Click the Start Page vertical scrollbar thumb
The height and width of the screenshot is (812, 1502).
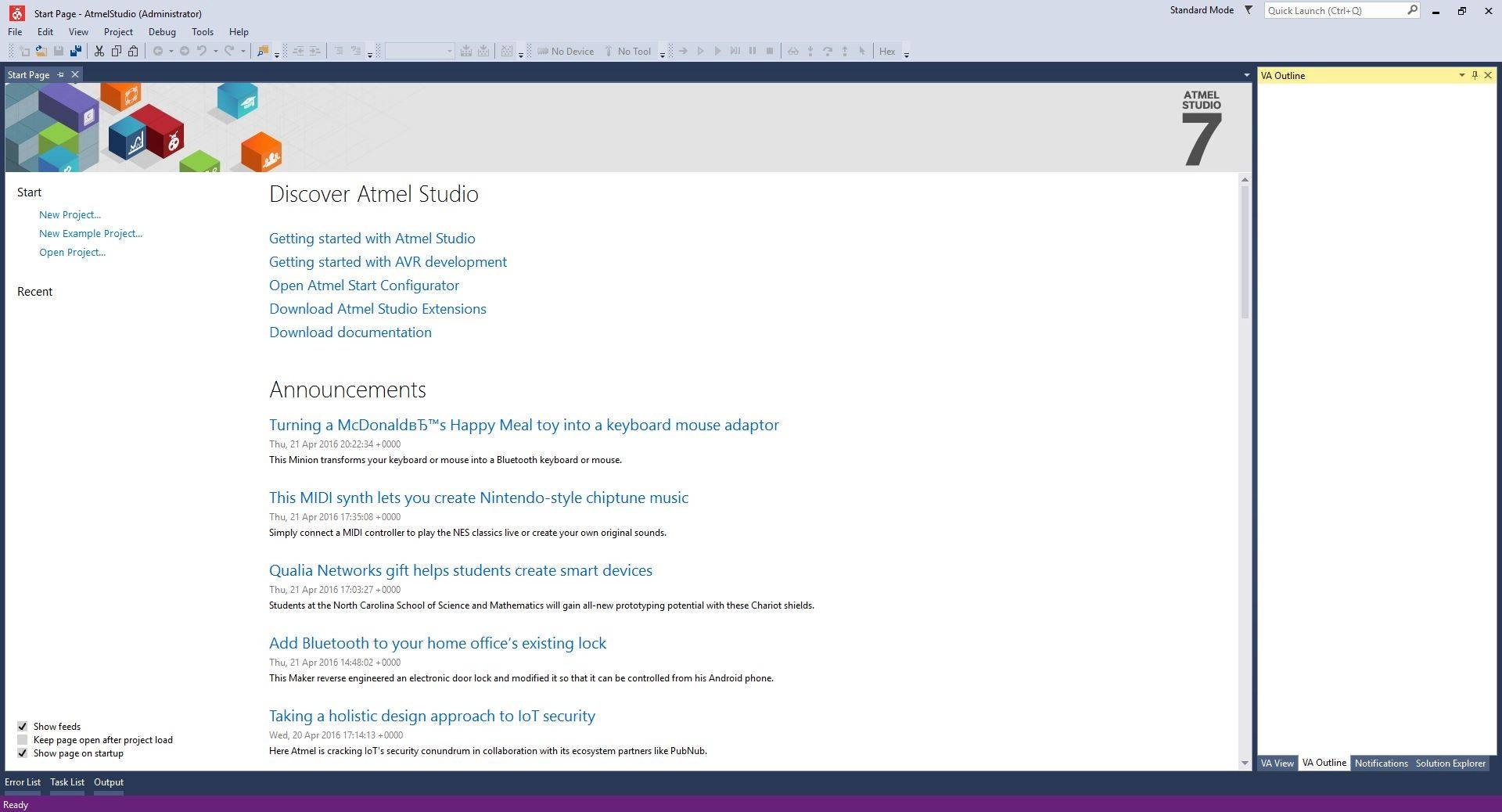point(1245,252)
